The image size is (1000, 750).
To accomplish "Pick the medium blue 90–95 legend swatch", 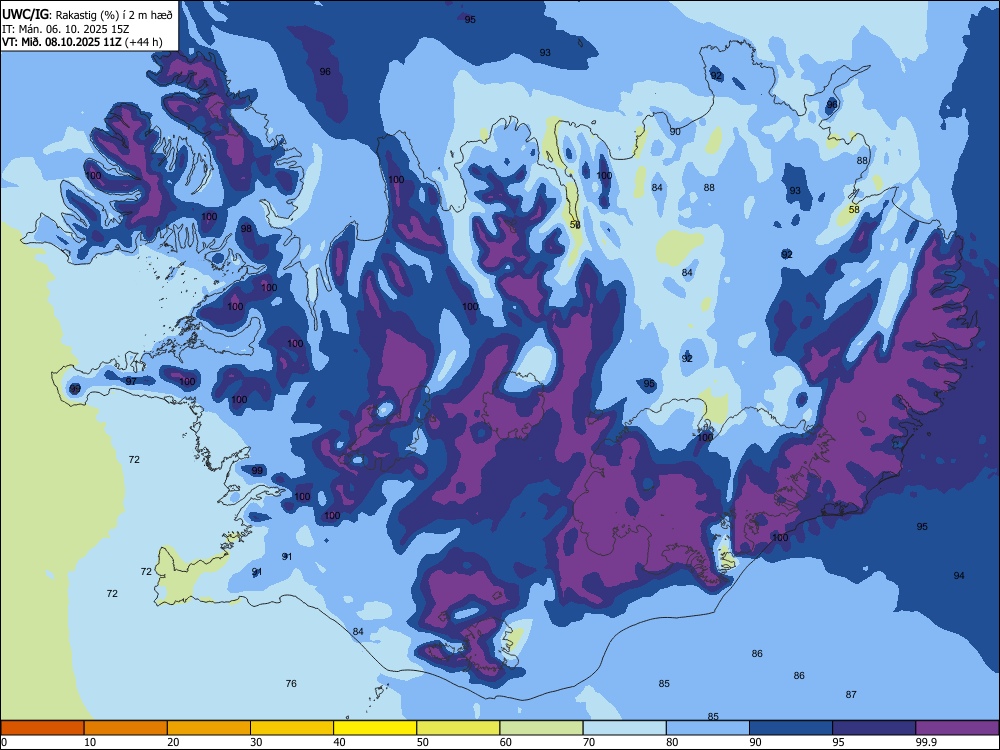I will point(791,728).
